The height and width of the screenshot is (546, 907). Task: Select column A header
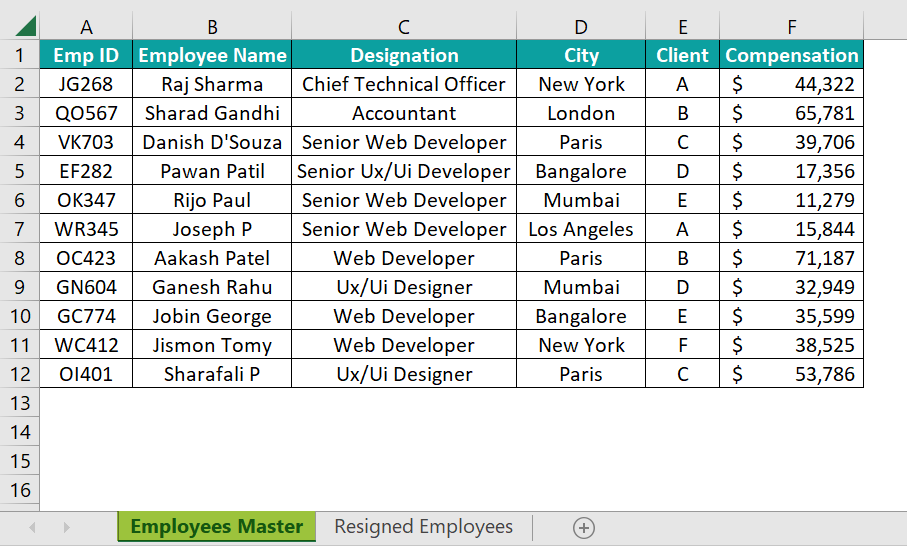86,27
